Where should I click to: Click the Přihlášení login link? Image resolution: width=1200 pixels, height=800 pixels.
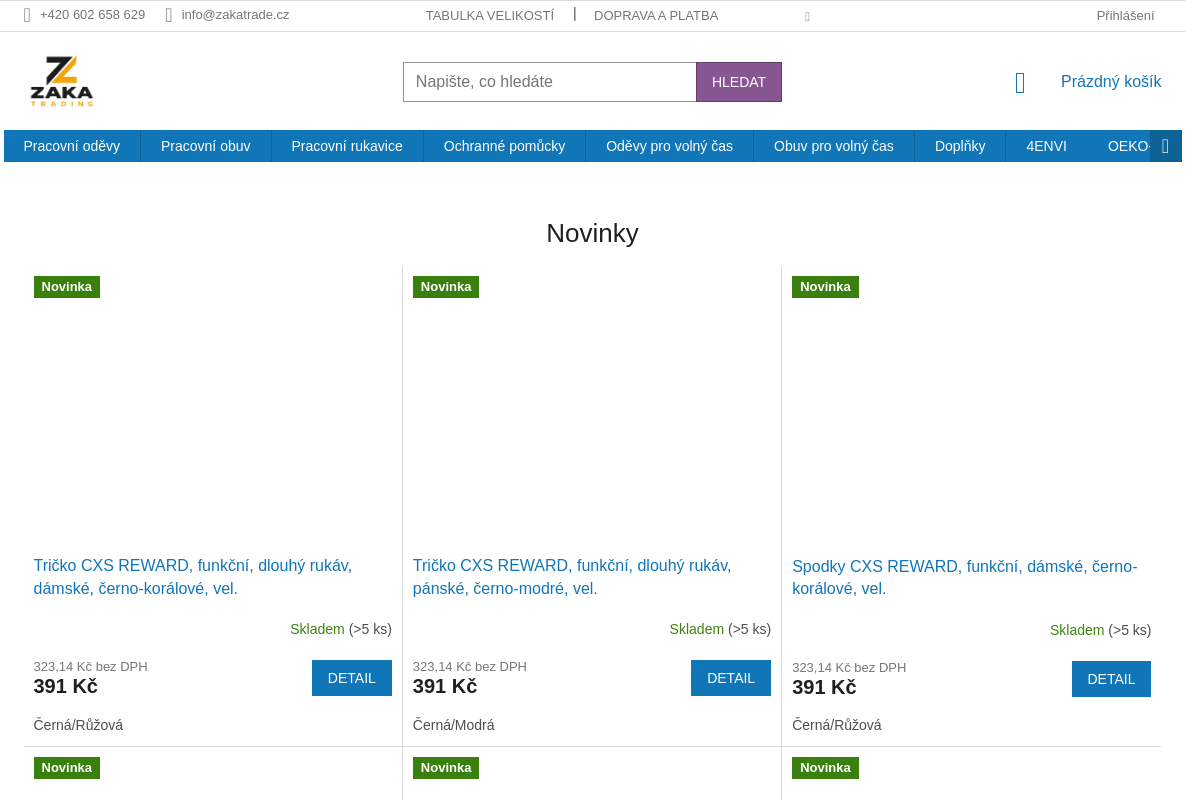1125,15
